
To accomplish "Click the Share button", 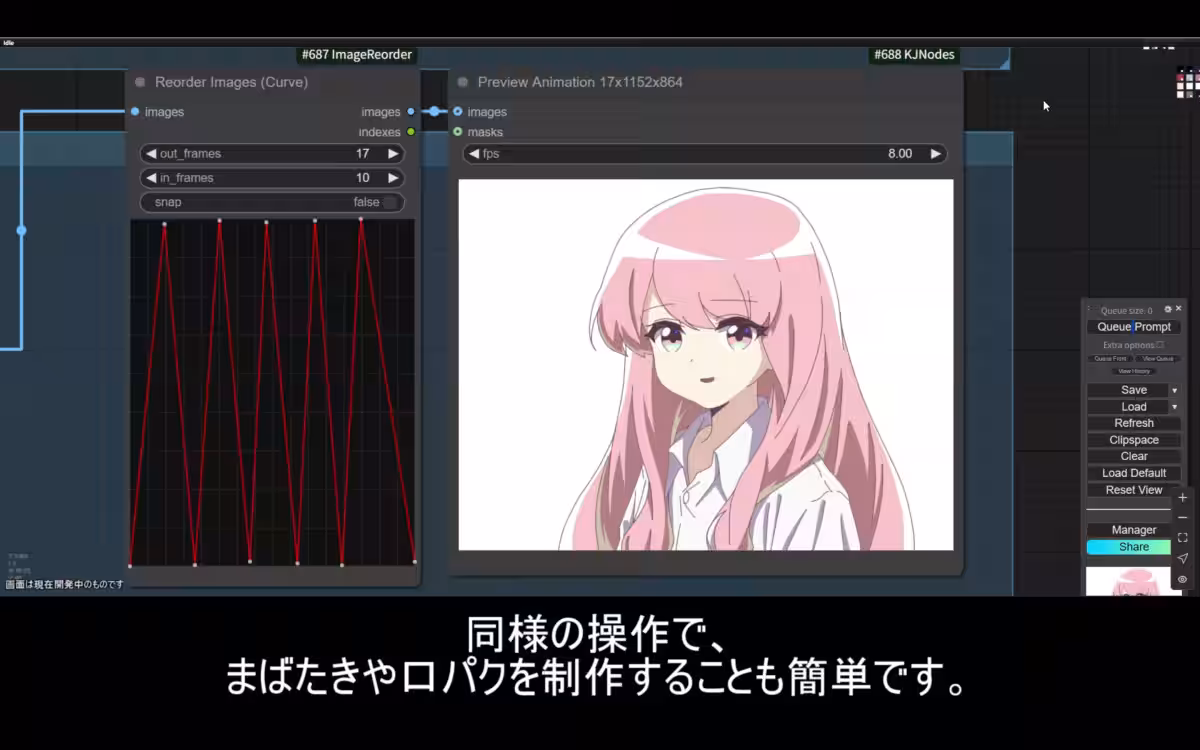I will 1130,547.
